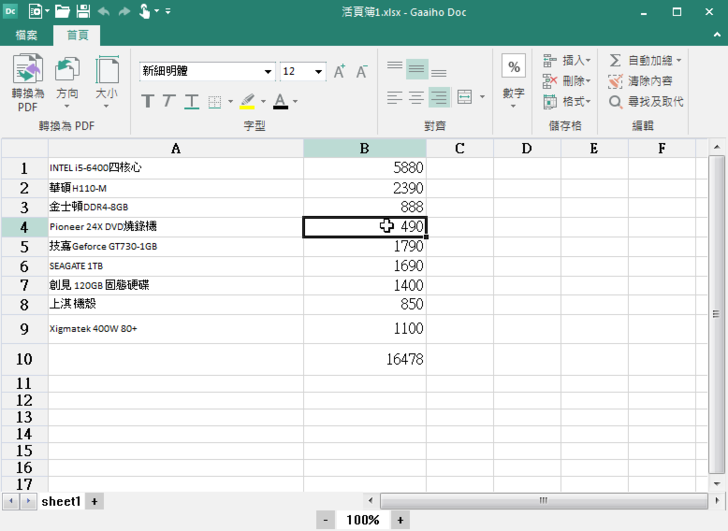Open the File (檔案) tab
The width and height of the screenshot is (728, 531).
[26, 35]
